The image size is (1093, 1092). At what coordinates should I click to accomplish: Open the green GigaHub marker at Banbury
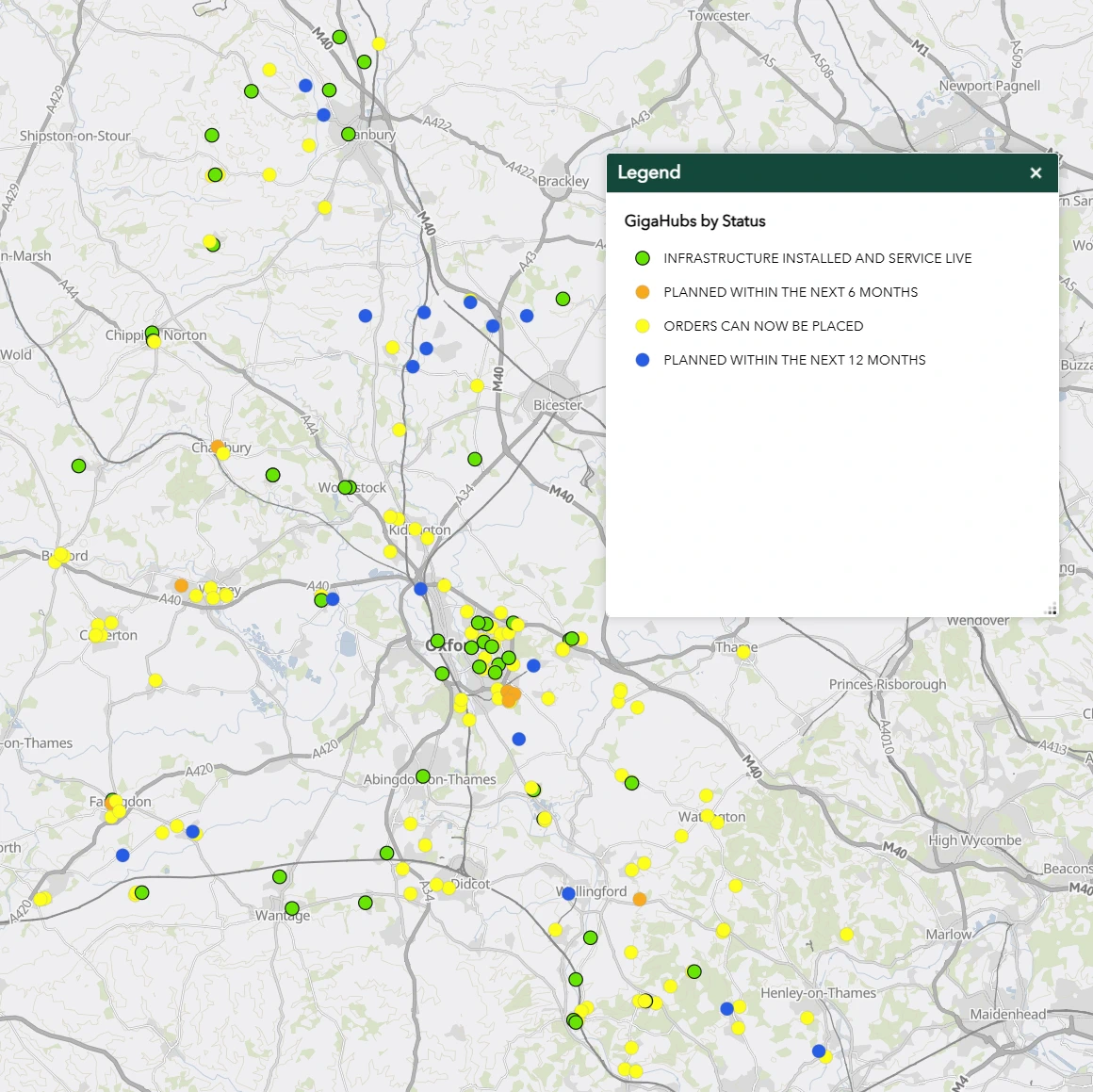349,134
